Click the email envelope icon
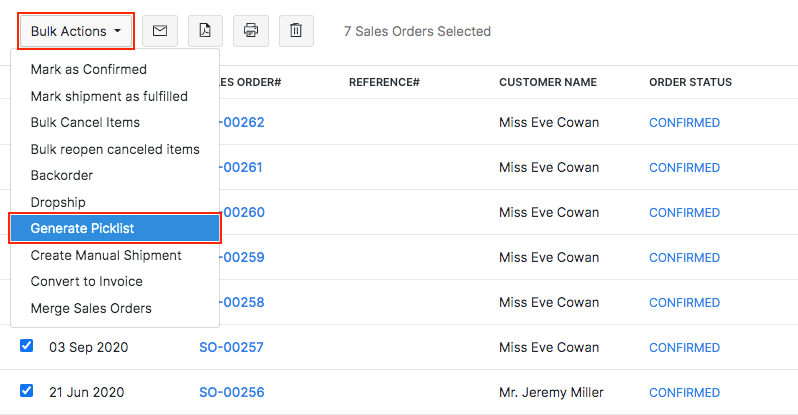Image resolution: width=798 pixels, height=415 pixels. click(160, 31)
